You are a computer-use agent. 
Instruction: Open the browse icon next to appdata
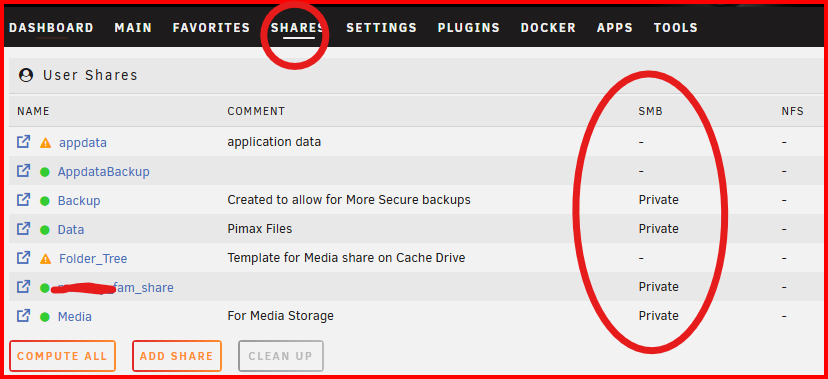(23, 141)
